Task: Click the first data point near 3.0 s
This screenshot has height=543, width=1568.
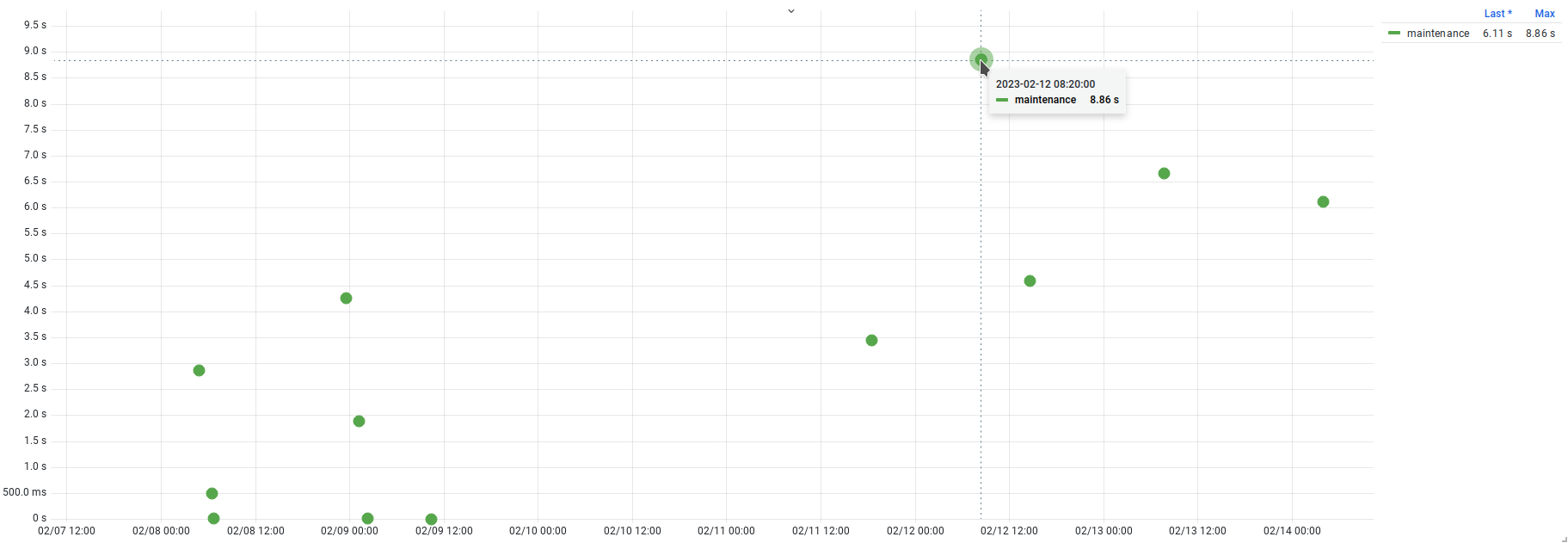Action: pyautogui.click(x=199, y=370)
